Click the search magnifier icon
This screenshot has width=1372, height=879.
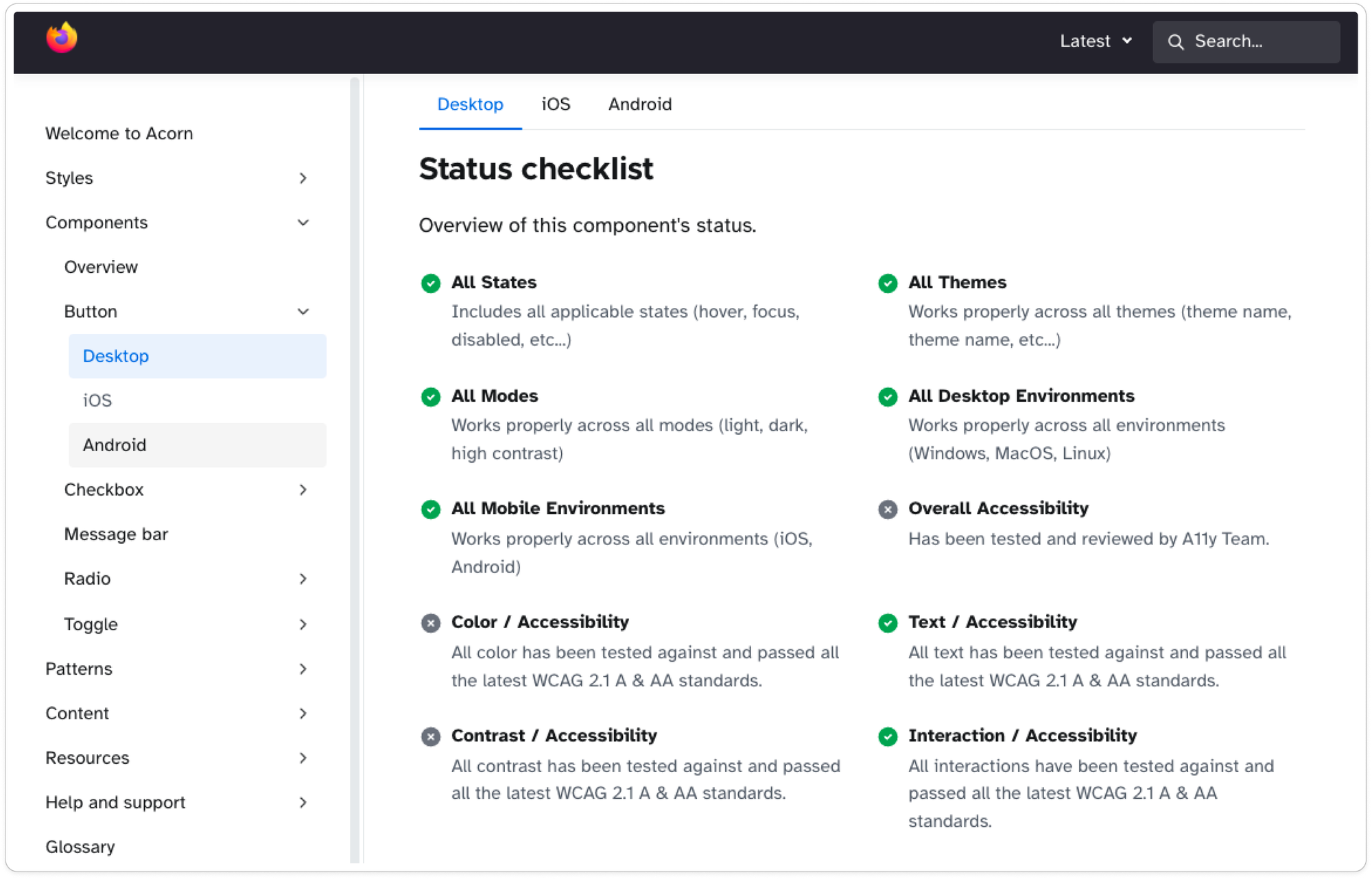(x=1176, y=42)
